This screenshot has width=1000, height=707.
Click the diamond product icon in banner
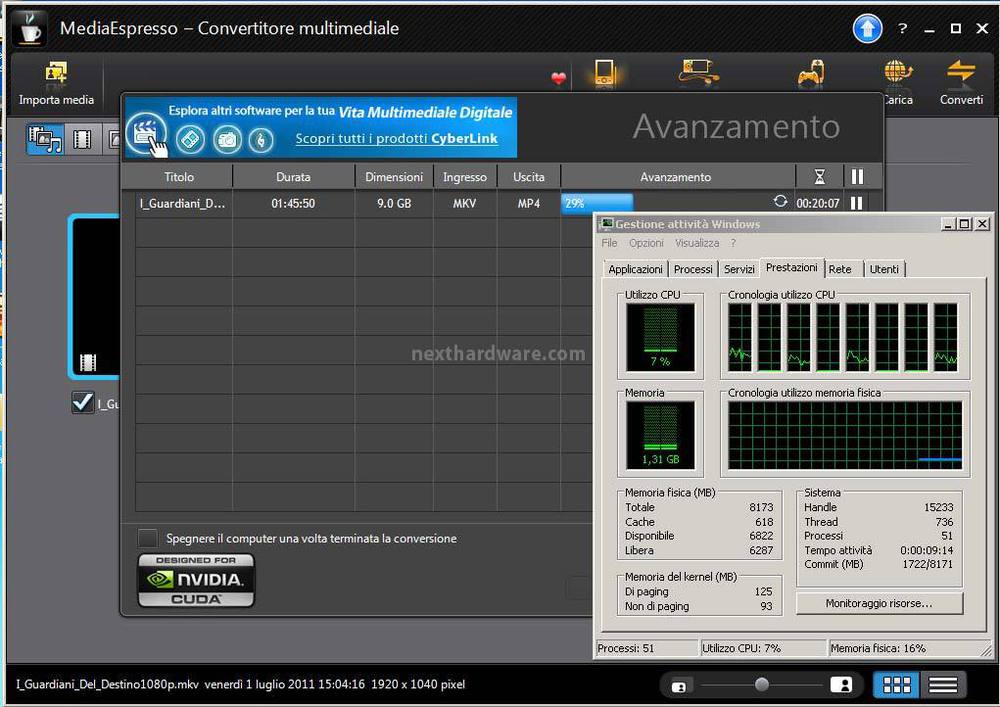point(191,139)
